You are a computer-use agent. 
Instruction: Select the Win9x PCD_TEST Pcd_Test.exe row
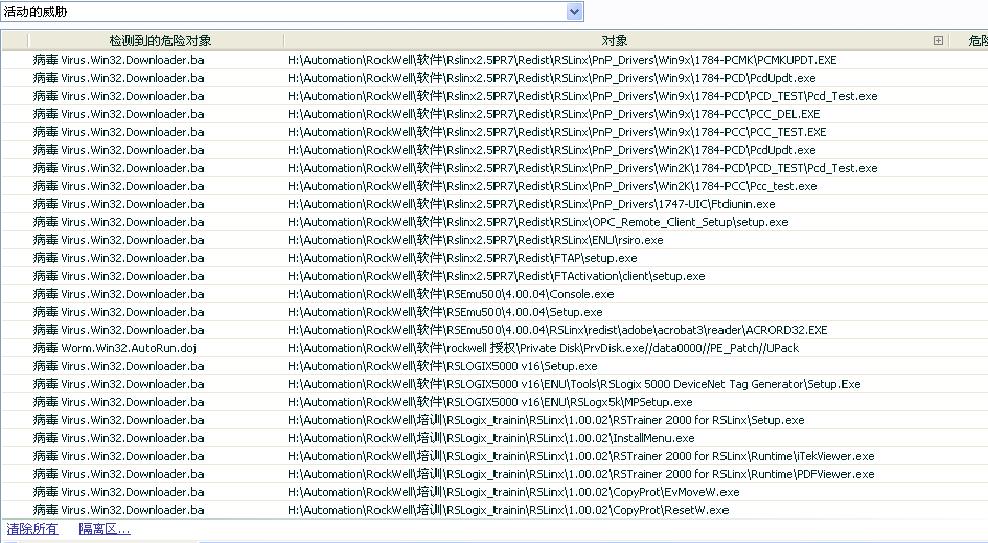494,96
